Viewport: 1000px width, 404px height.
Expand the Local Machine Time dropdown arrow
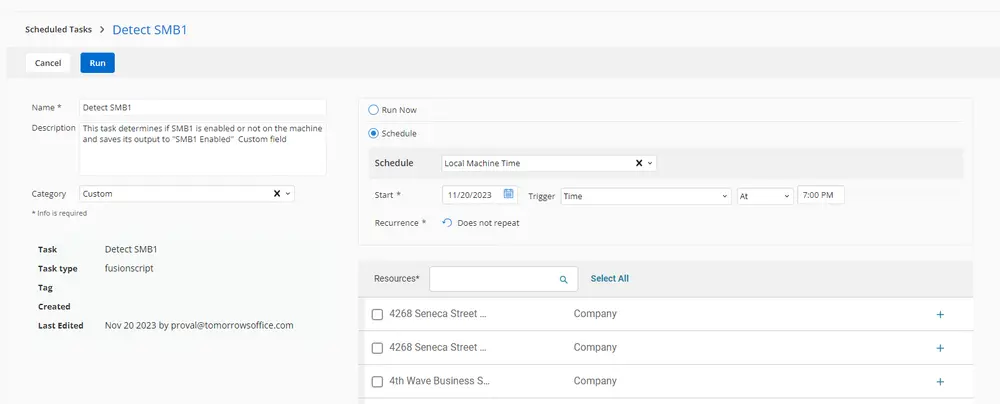point(650,163)
